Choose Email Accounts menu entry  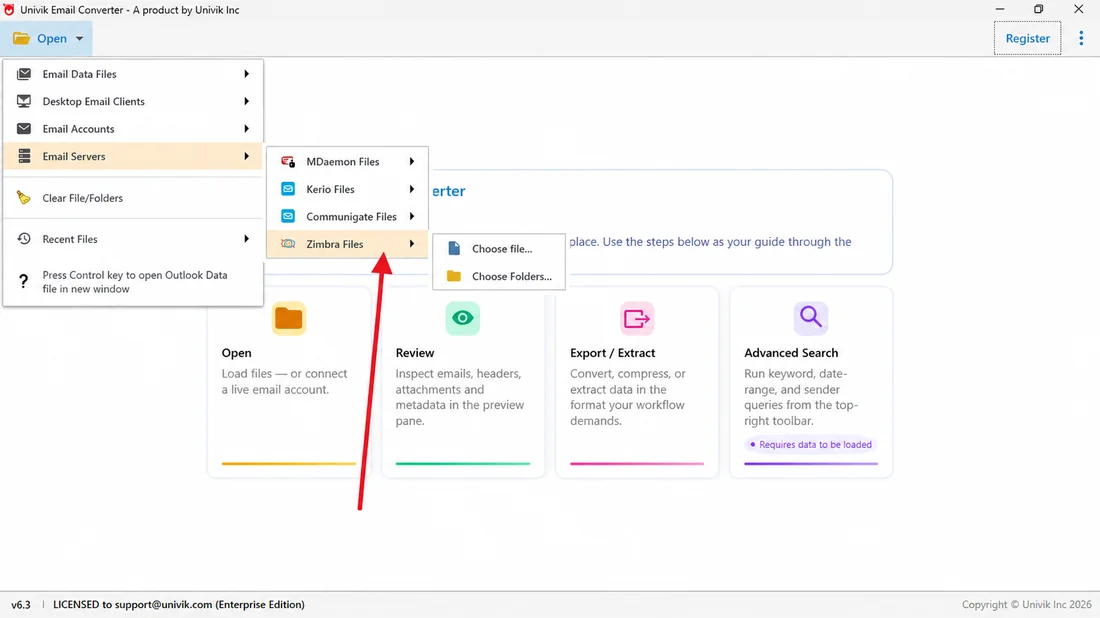pyautogui.click(x=133, y=128)
